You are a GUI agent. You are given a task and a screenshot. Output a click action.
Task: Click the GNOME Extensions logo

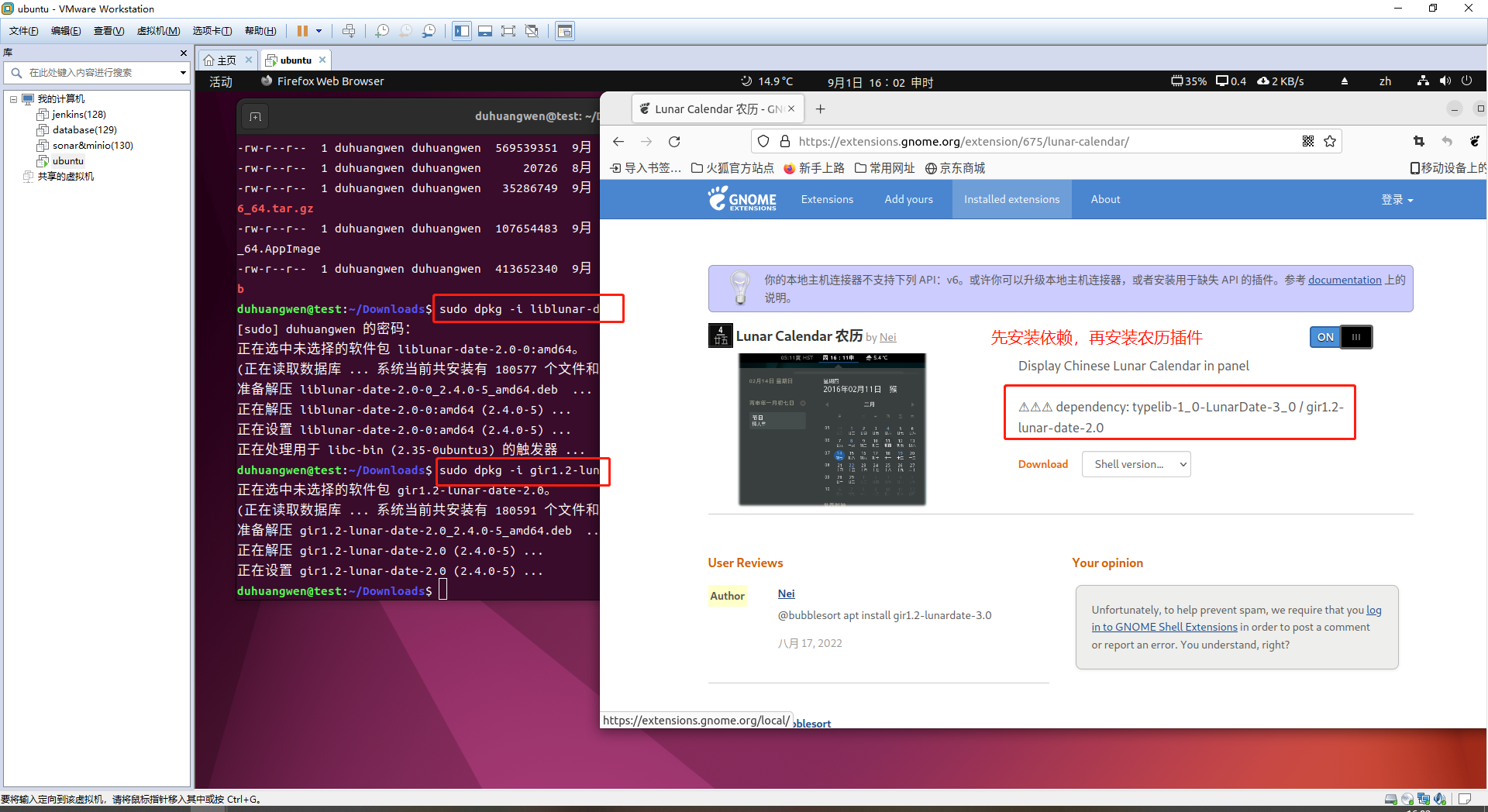coord(742,199)
